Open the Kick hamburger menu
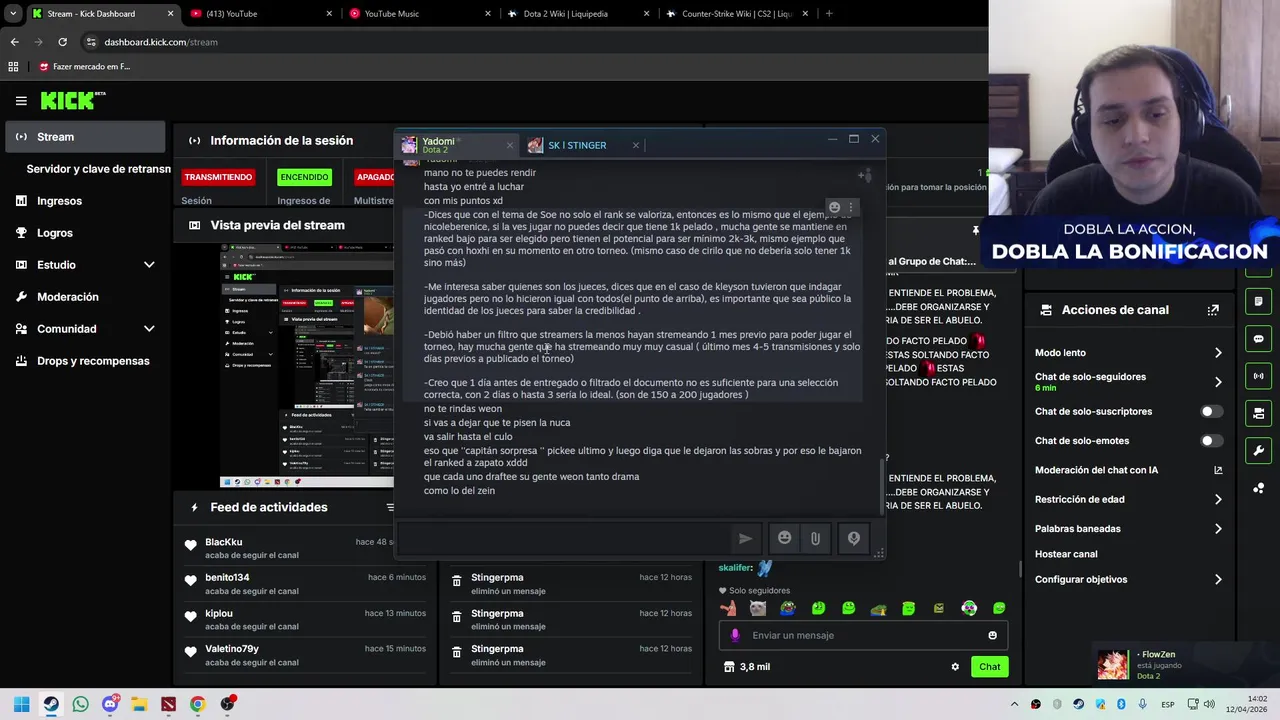The image size is (1280, 720). [x=21, y=100]
